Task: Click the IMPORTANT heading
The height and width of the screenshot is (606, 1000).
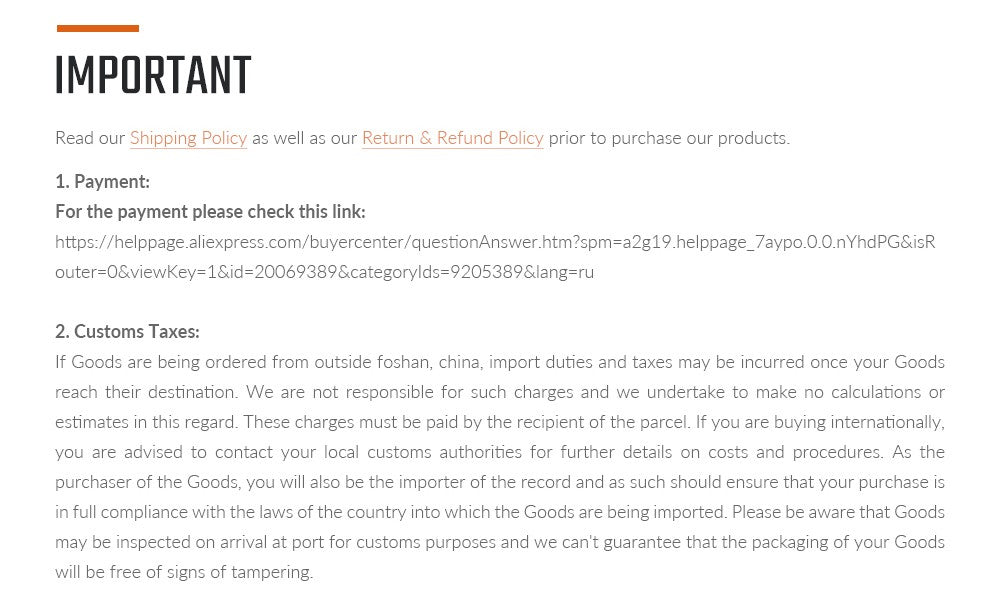Action: (153, 75)
